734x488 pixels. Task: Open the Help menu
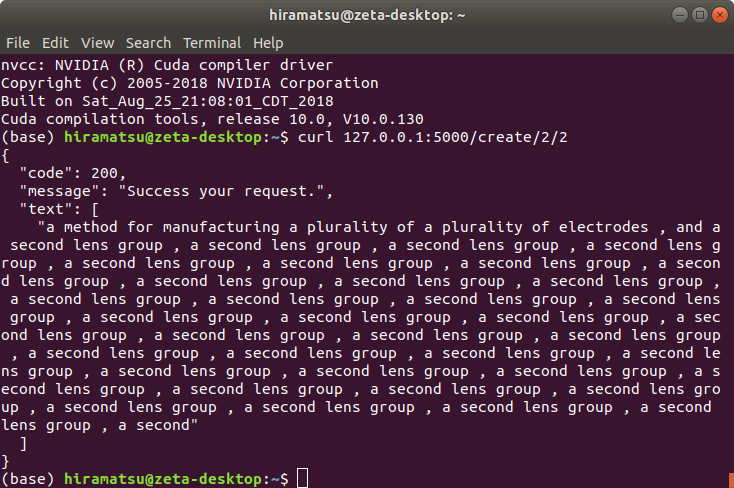click(268, 43)
